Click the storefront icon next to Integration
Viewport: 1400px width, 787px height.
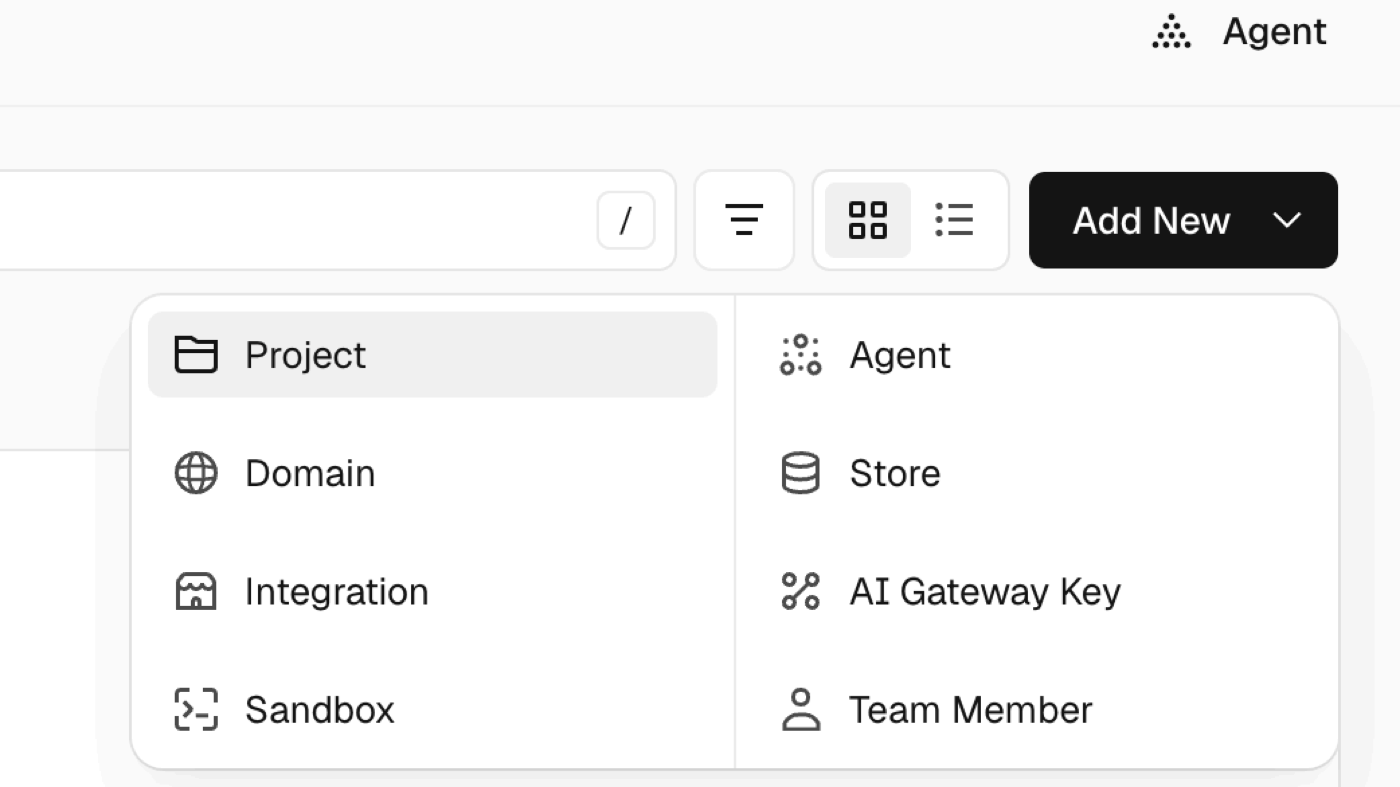196,591
